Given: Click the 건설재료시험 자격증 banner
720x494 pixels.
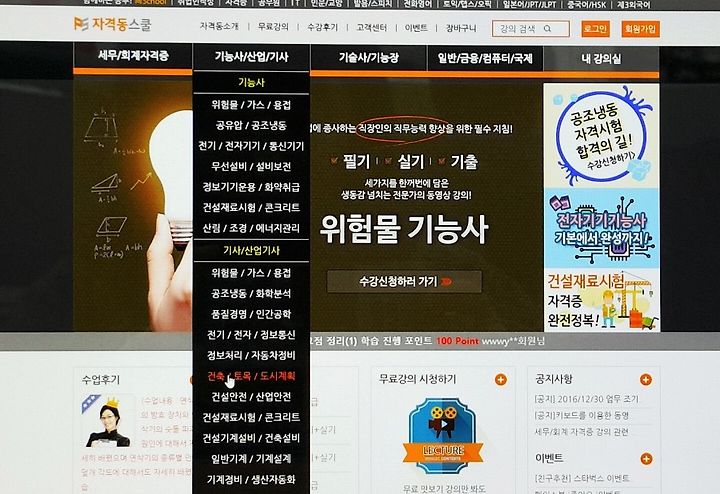Looking at the screenshot, I should pos(602,300).
